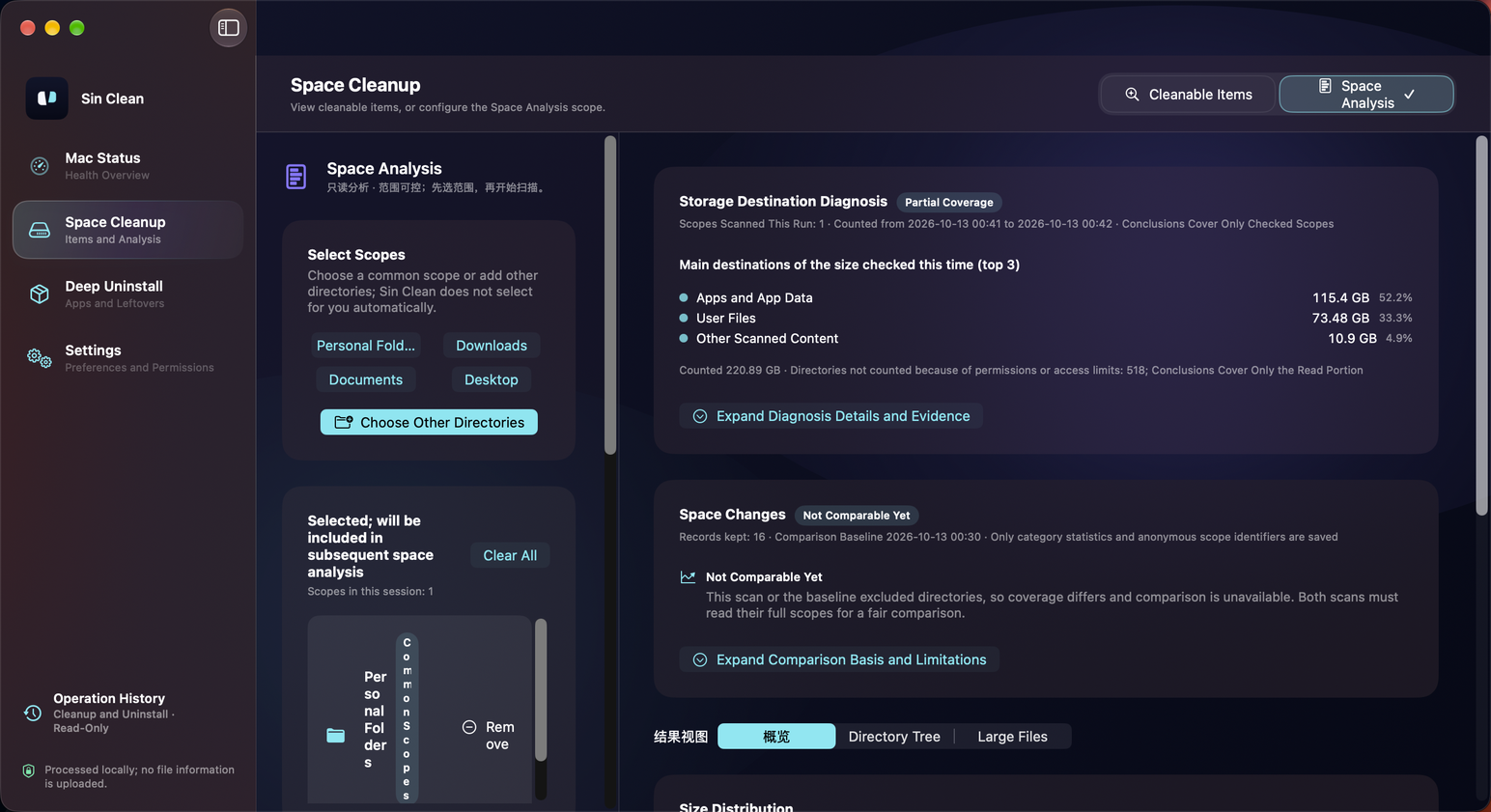Add Documents scope
The height and width of the screenshot is (812, 1491).
[366, 380]
